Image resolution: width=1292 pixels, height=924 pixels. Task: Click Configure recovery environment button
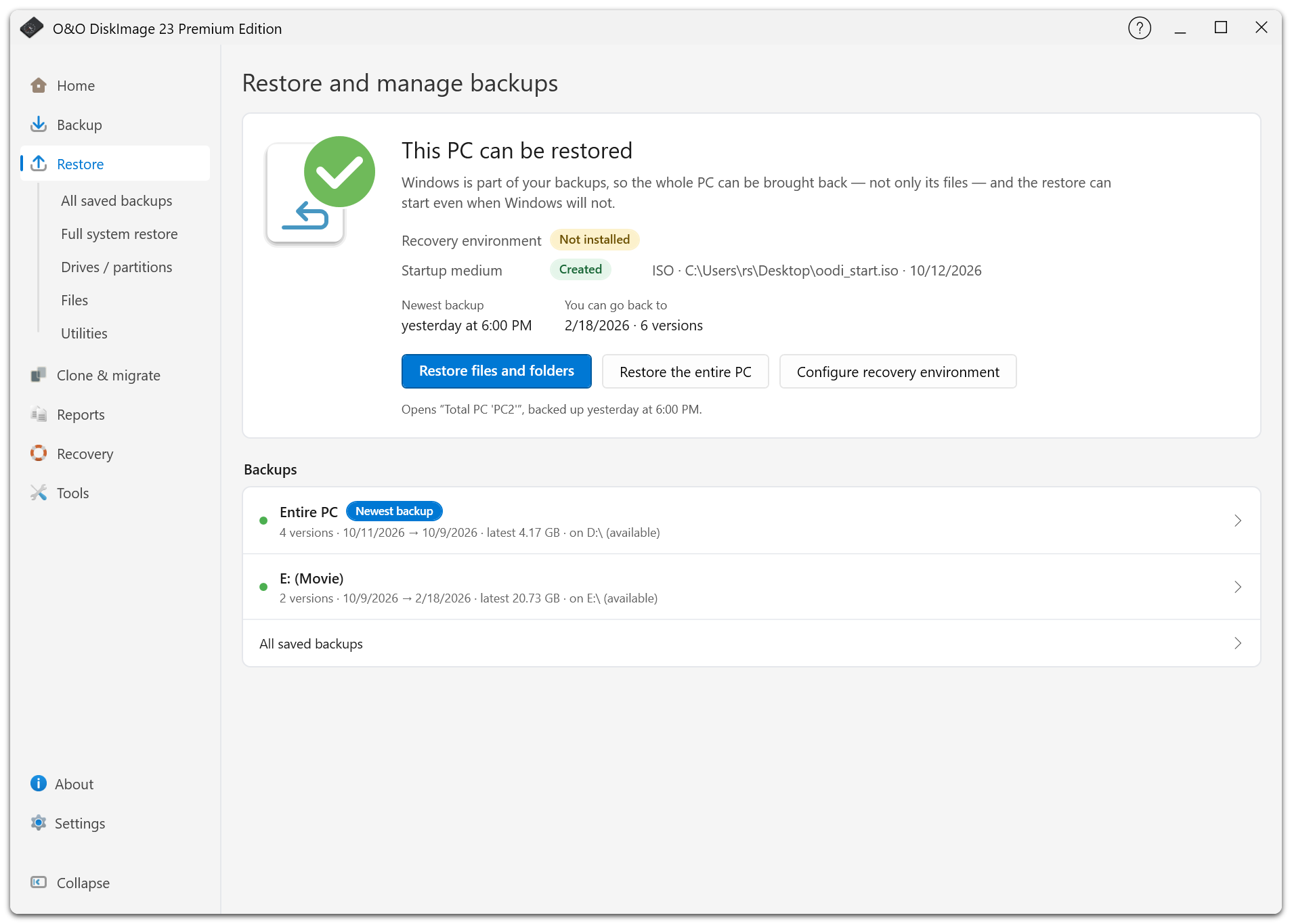[898, 371]
